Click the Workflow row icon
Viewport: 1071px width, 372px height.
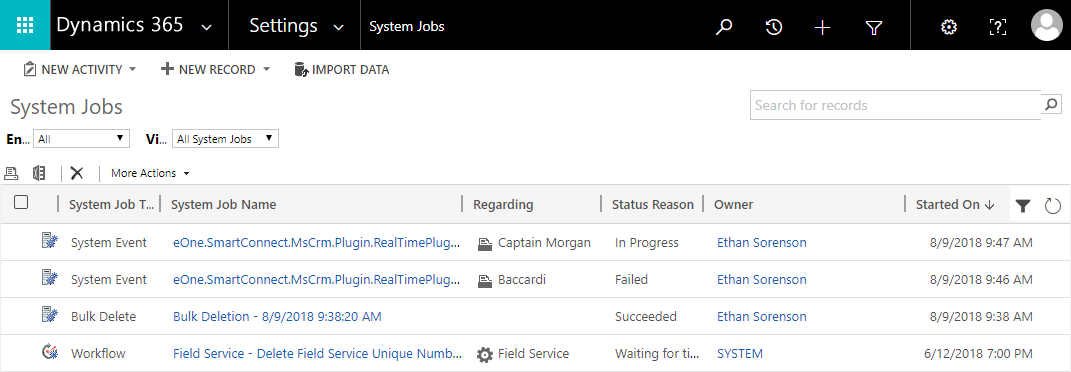pos(49,352)
